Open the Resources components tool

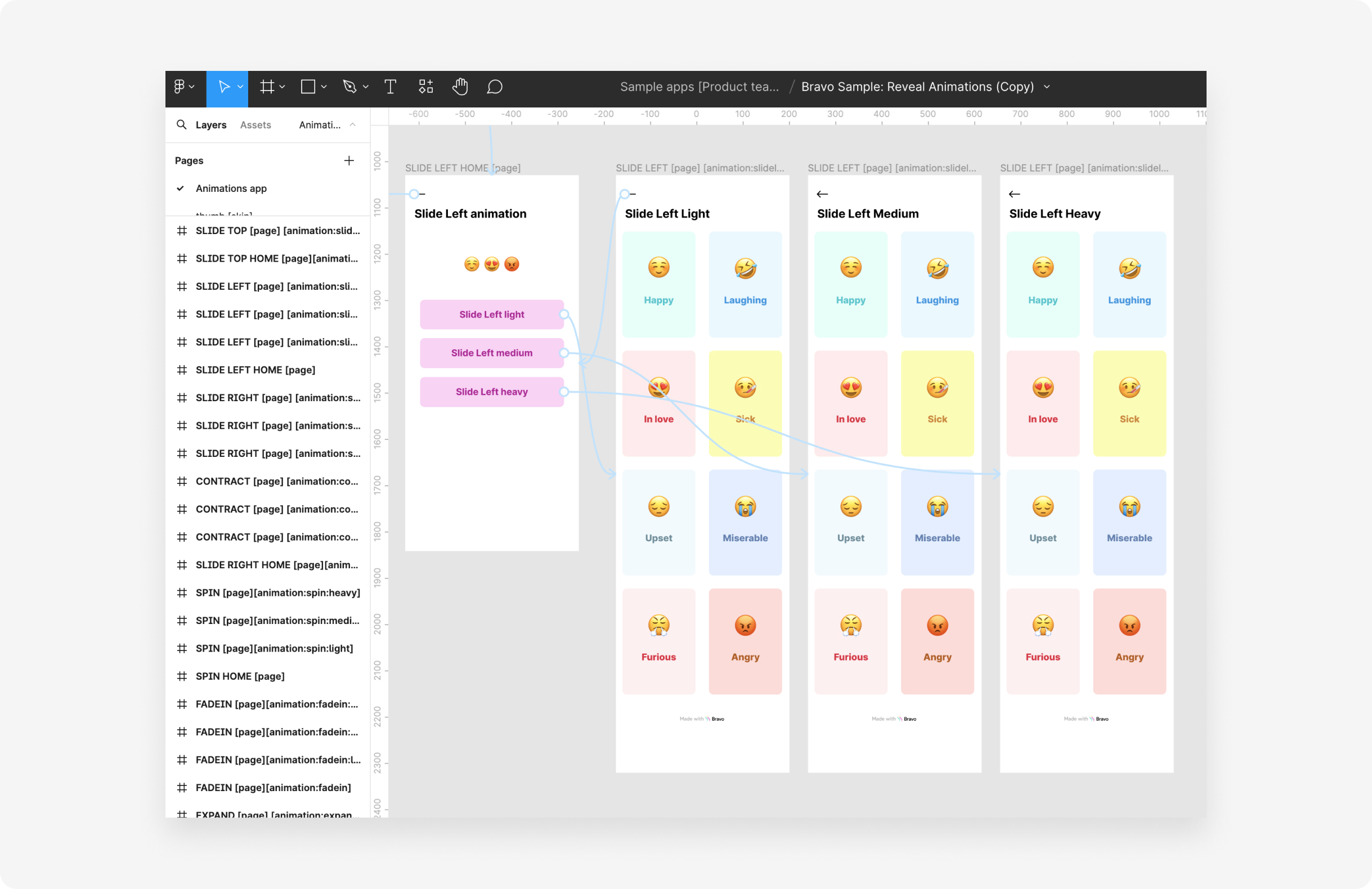click(425, 87)
